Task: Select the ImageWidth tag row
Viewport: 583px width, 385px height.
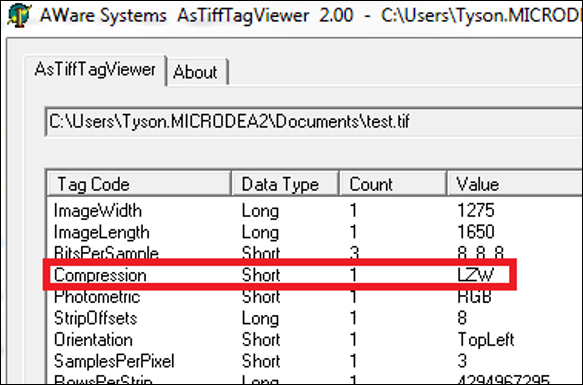Action: coord(315,211)
